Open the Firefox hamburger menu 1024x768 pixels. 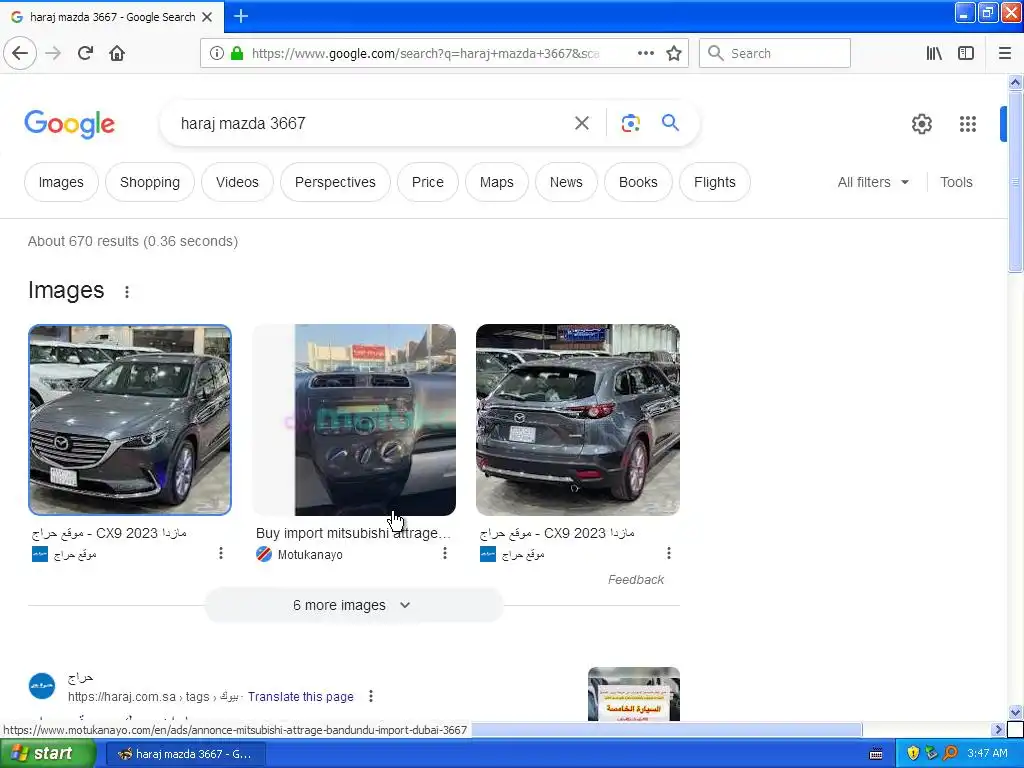(x=1004, y=54)
